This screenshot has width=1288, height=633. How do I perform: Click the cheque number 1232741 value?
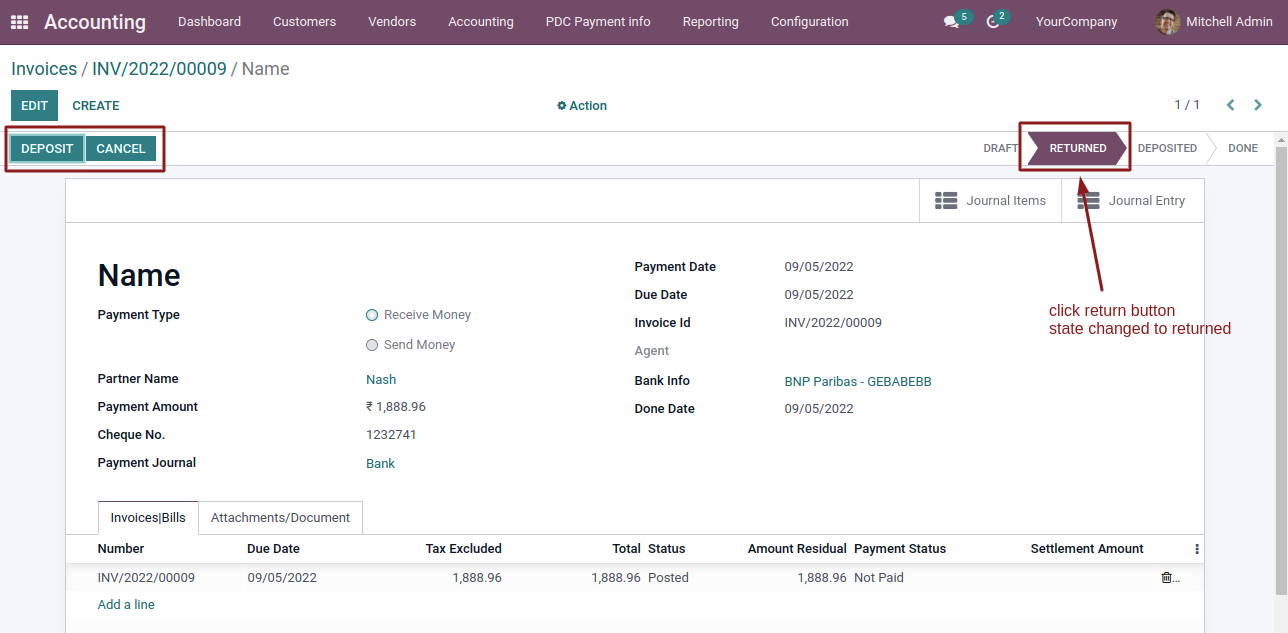(x=391, y=435)
